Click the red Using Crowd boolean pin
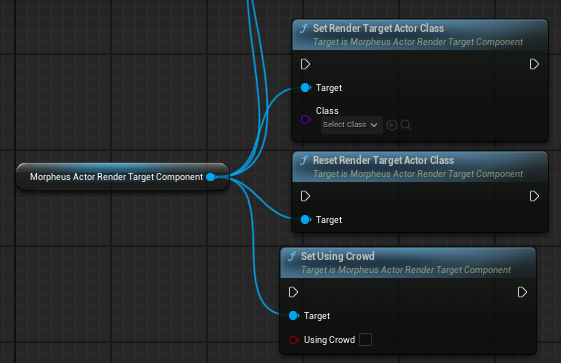 pos(294,340)
